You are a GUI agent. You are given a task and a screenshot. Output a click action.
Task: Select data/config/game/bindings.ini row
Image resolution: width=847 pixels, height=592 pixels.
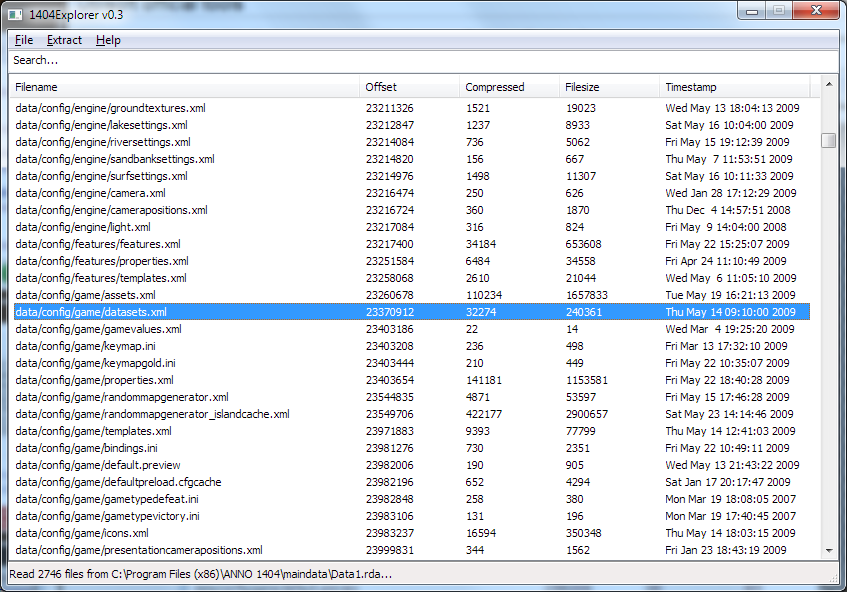tap(412, 448)
